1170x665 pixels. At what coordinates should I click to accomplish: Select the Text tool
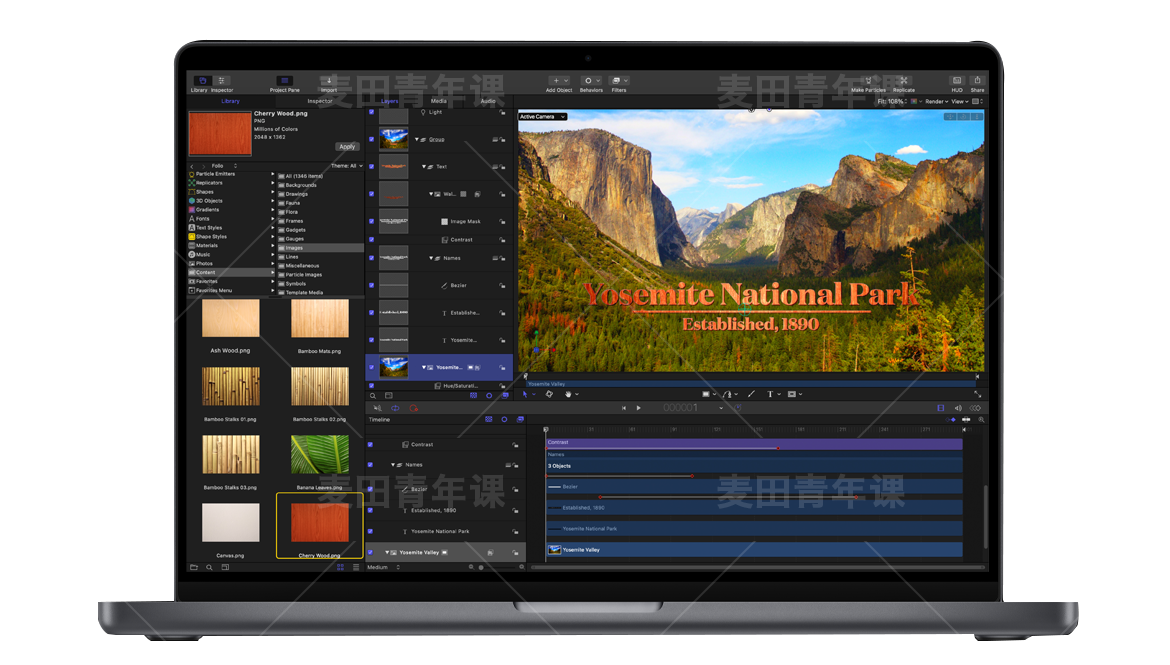(x=770, y=394)
